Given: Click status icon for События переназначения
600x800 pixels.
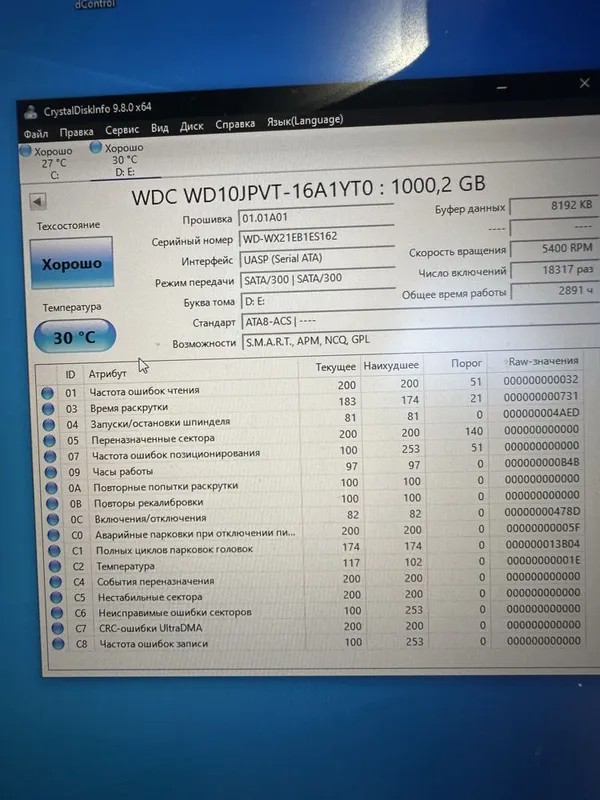Looking at the screenshot, I should tap(56, 582).
